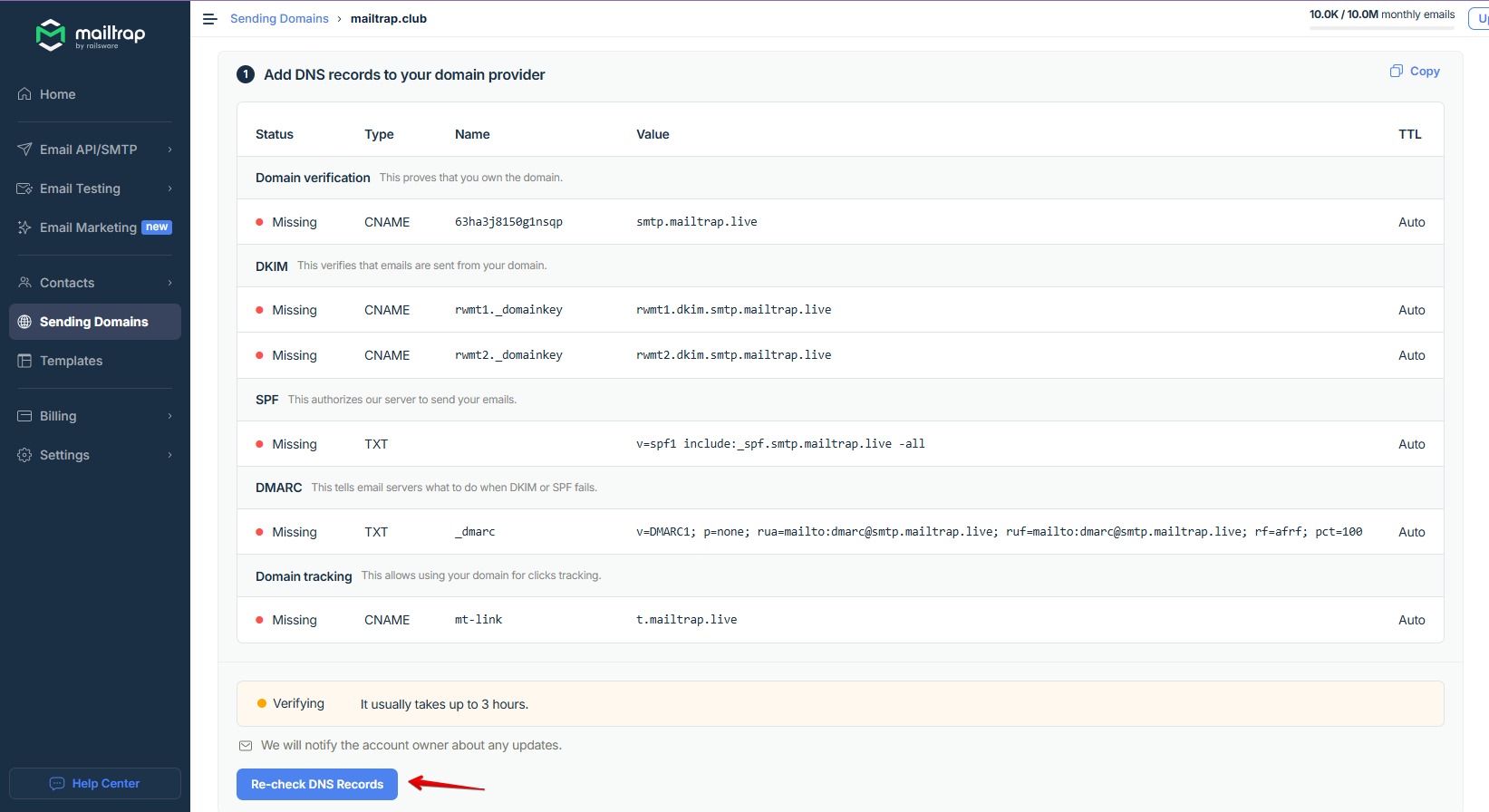Click the new badge on Email Marketing
This screenshot has width=1489, height=812.
pos(157,227)
